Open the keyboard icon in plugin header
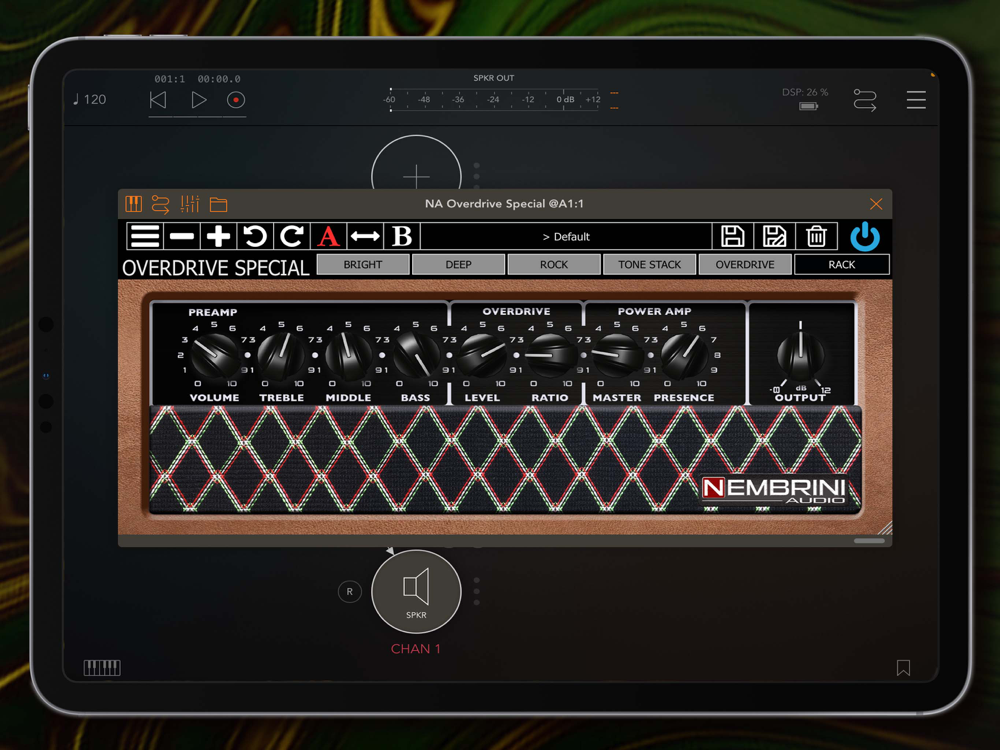The image size is (1000, 750). click(133, 204)
